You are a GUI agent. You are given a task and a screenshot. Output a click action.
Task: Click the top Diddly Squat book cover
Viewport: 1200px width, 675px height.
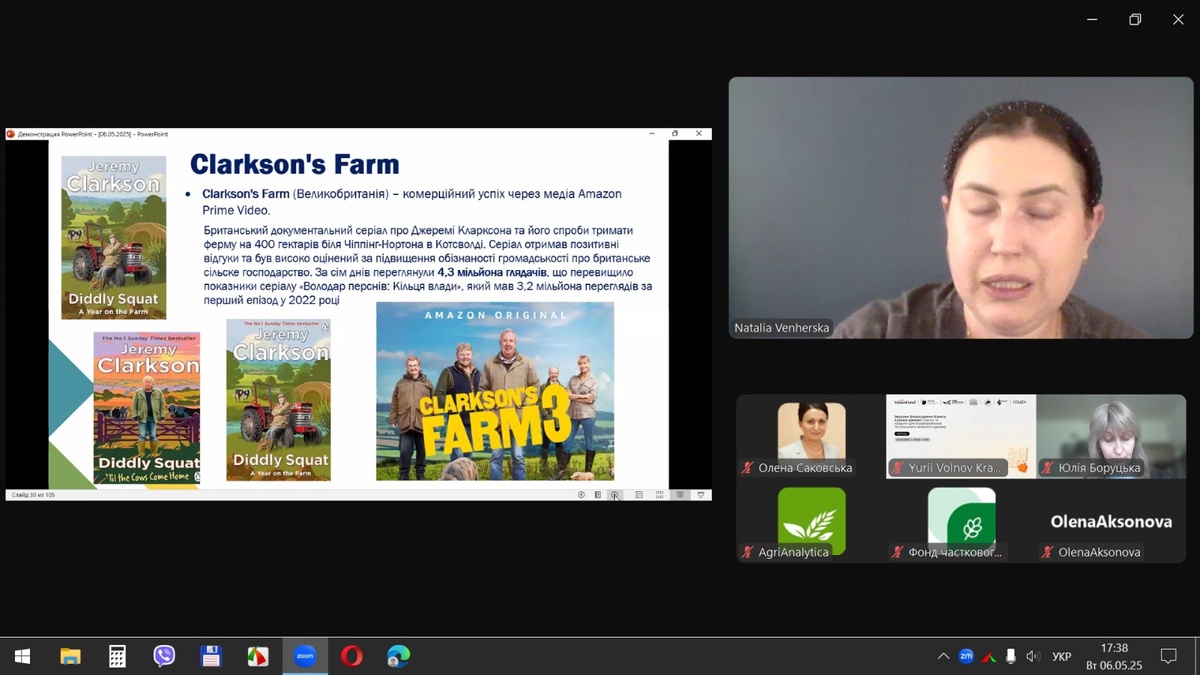click(114, 237)
